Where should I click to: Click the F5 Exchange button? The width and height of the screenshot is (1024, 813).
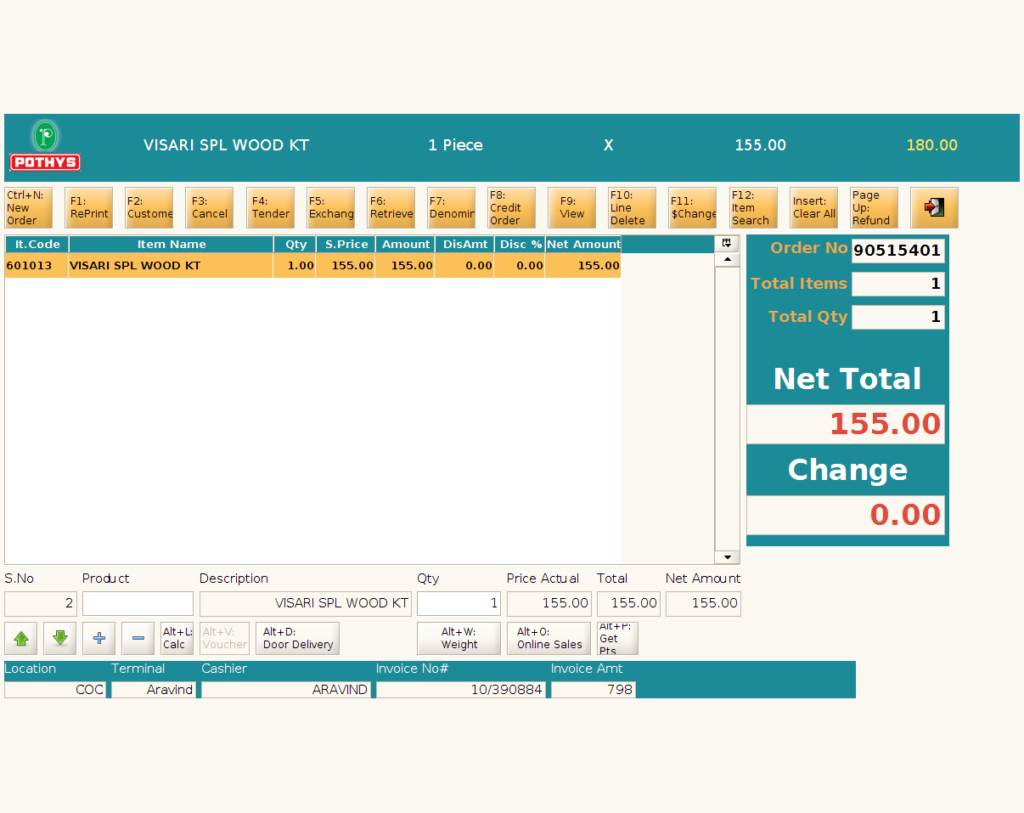pyautogui.click(x=330, y=208)
